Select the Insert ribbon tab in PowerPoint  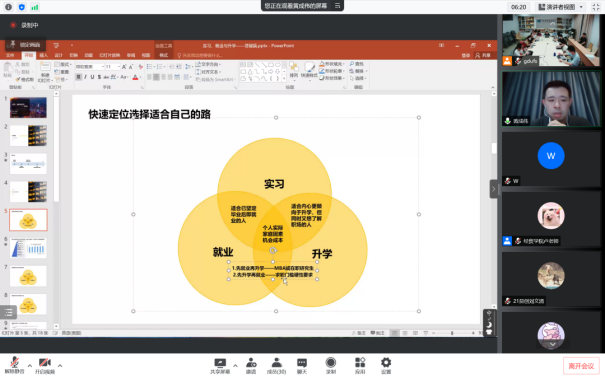tap(44, 55)
